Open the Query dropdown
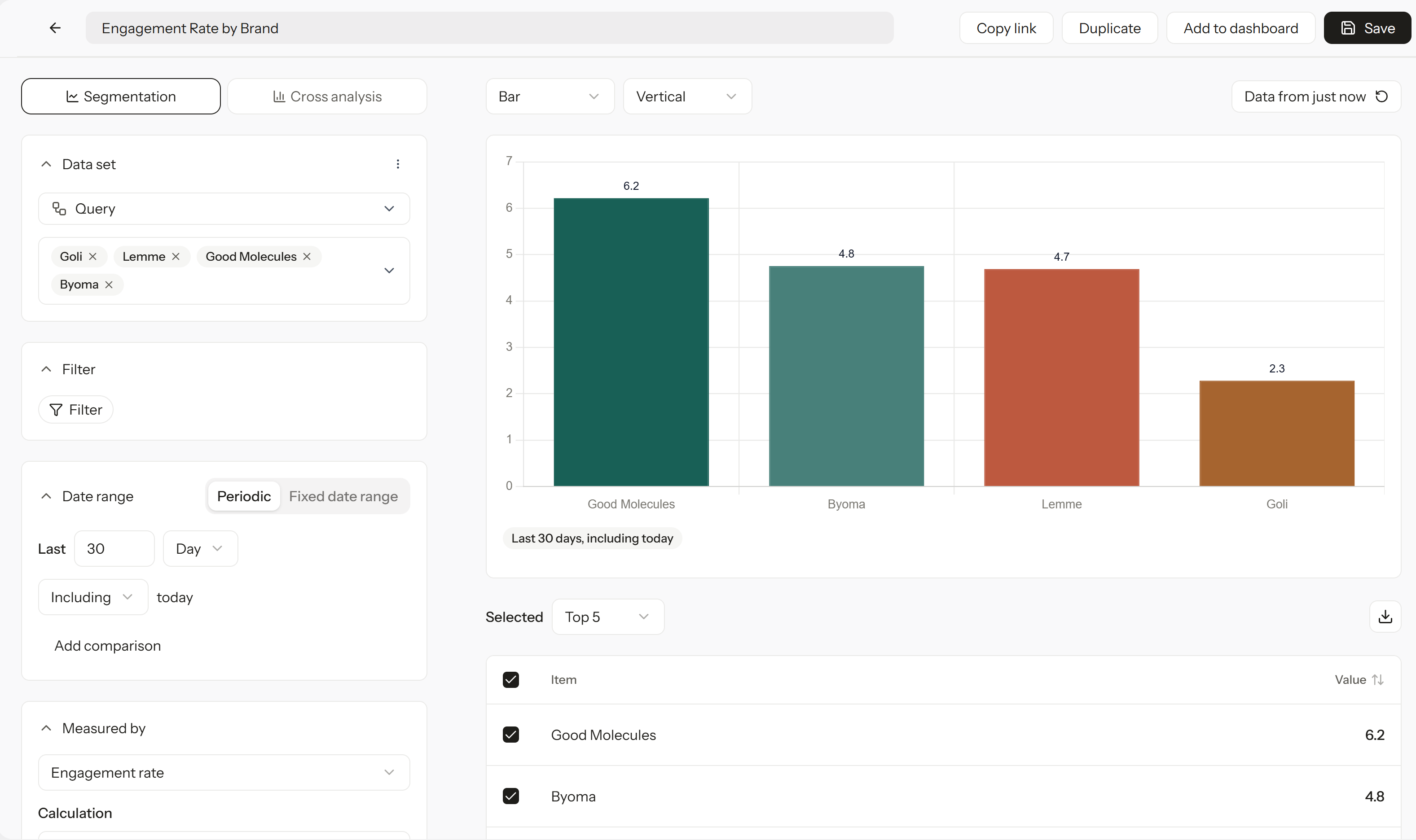1416x840 pixels. [x=224, y=209]
